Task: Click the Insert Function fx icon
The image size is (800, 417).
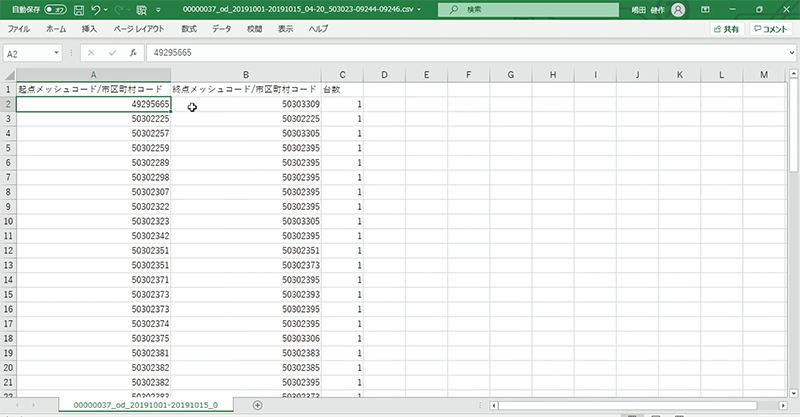Action: tap(133, 52)
